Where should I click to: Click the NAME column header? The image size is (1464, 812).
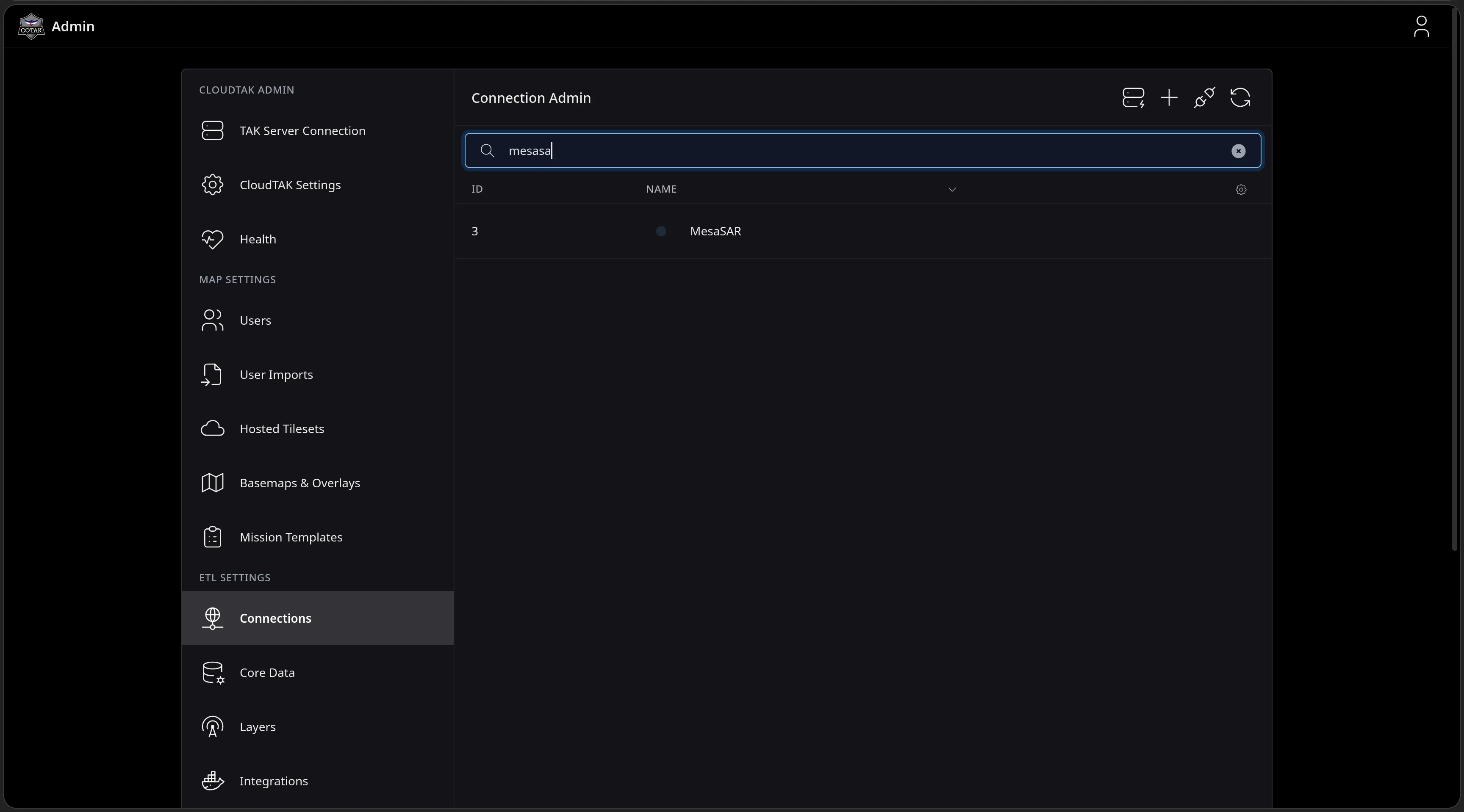[x=661, y=189]
